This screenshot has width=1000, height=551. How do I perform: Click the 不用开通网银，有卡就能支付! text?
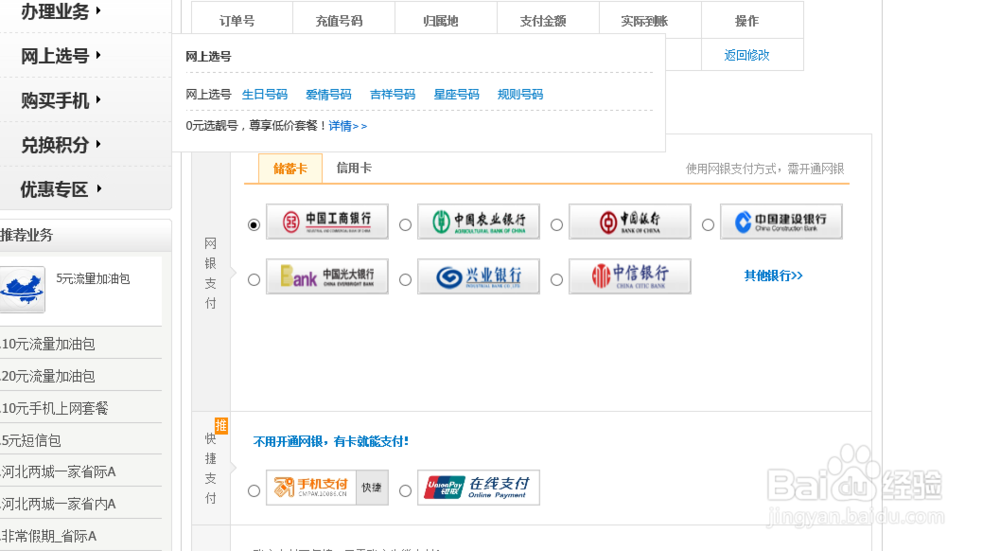pyautogui.click(x=331, y=441)
